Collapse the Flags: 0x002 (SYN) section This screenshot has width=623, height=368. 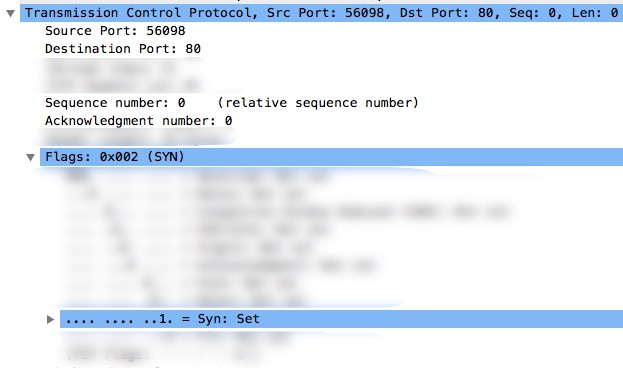pyautogui.click(x=31, y=157)
